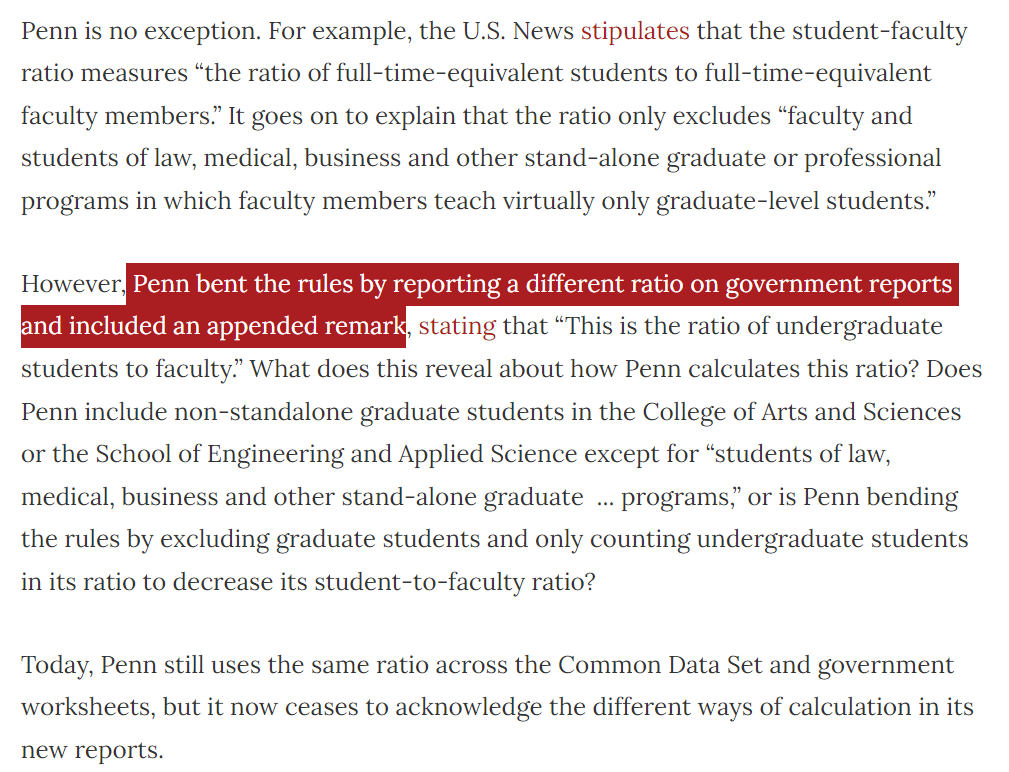1009x772 pixels.
Task: Click the word "However" starting the second paragraph
Action: pyautogui.click(x=72, y=284)
